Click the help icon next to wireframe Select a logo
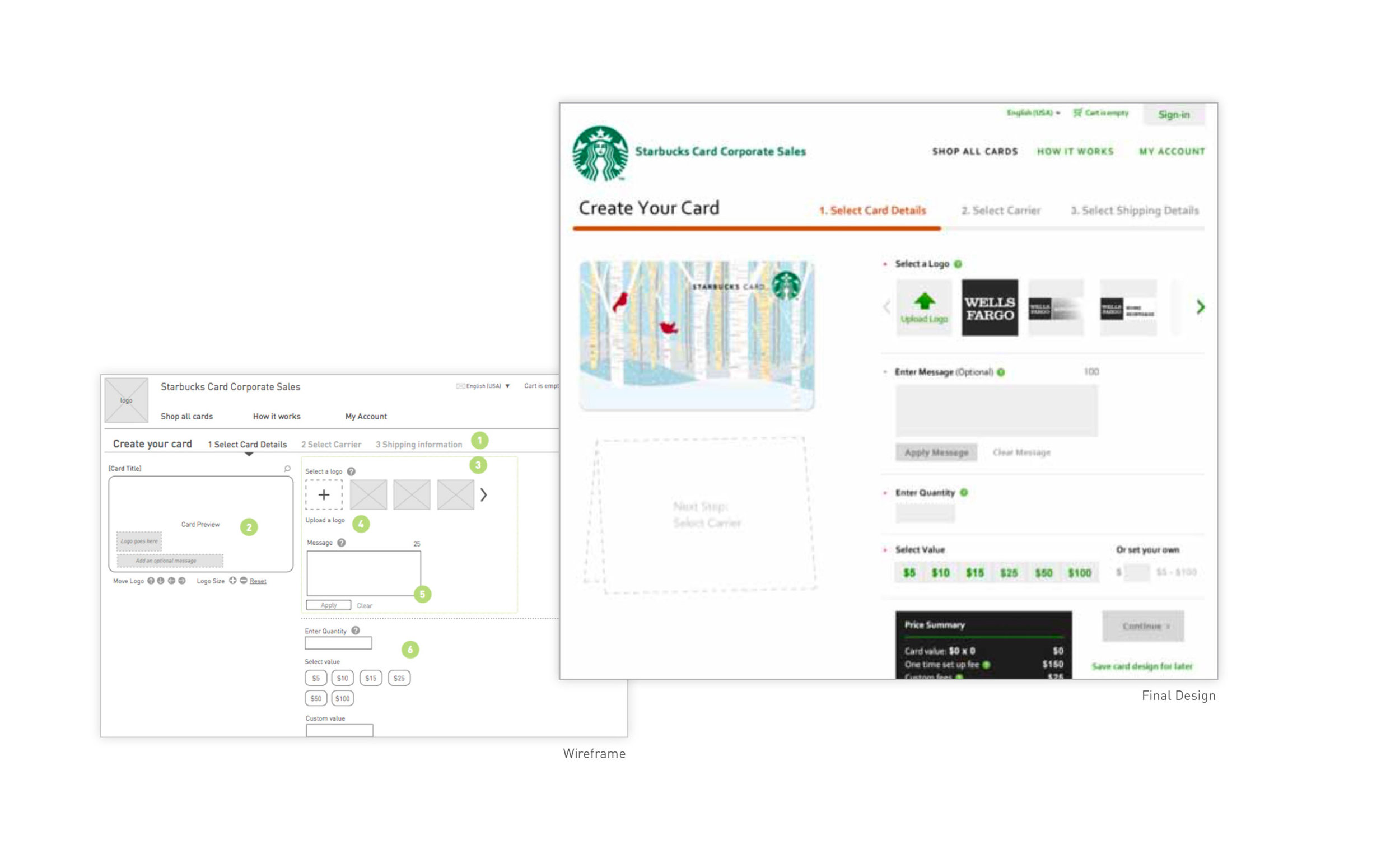The width and height of the screenshot is (1400, 859). (x=351, y=471)
